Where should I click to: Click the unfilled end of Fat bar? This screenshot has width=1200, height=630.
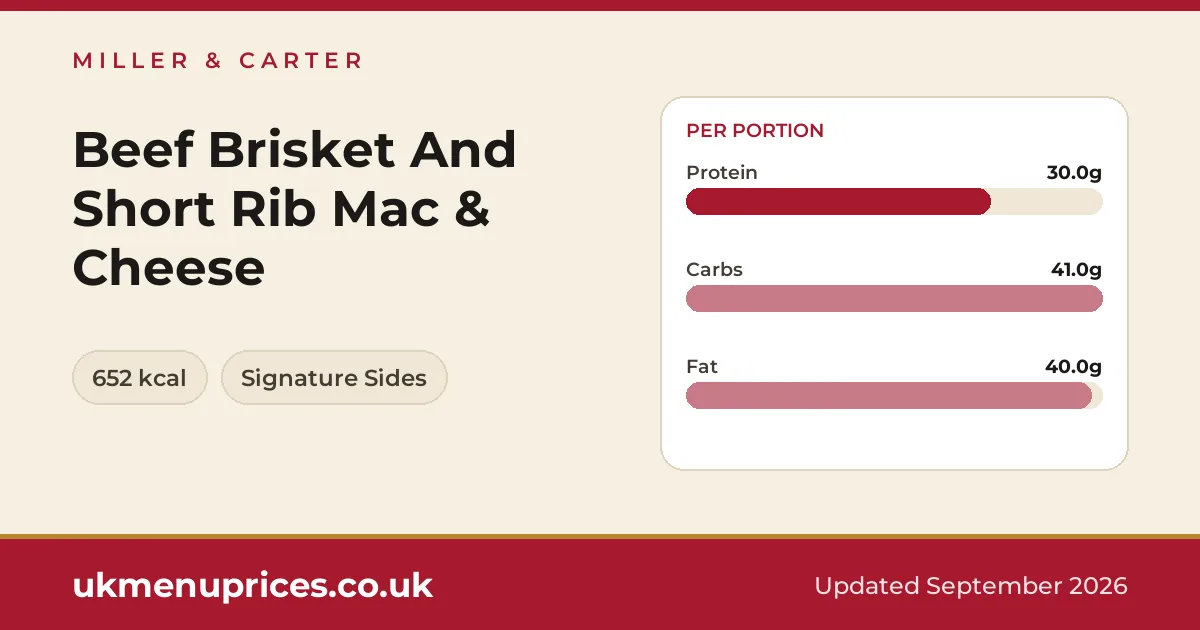(x=1097, y=395)
